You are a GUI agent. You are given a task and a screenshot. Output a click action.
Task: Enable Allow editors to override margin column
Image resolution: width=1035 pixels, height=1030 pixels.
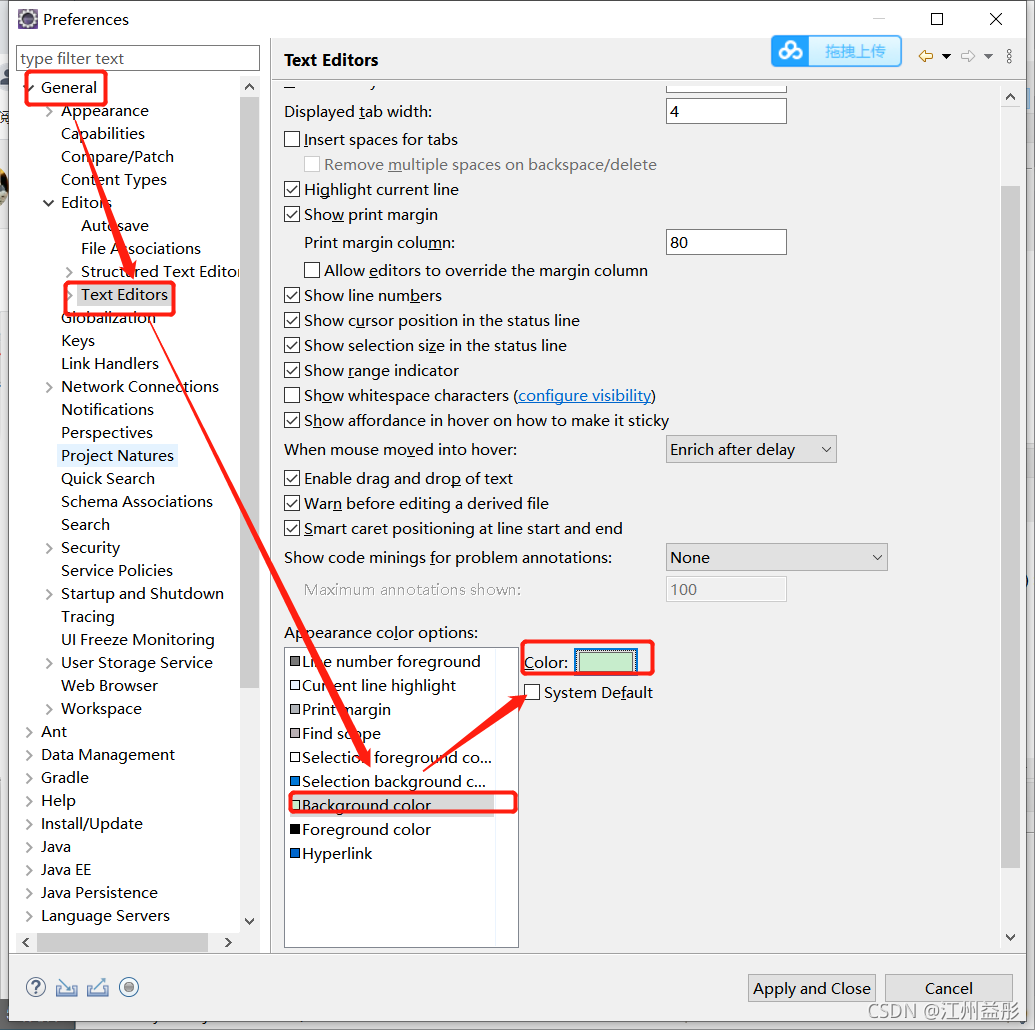[x=312, y=270]
